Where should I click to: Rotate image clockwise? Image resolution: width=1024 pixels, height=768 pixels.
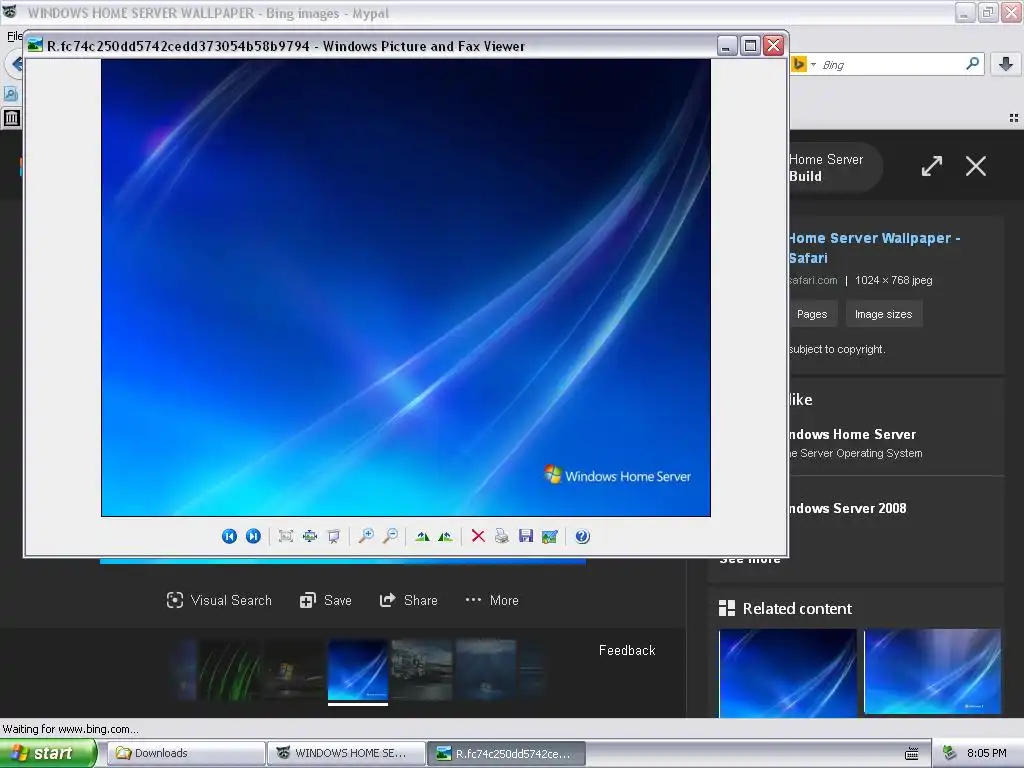coord(423,536)
